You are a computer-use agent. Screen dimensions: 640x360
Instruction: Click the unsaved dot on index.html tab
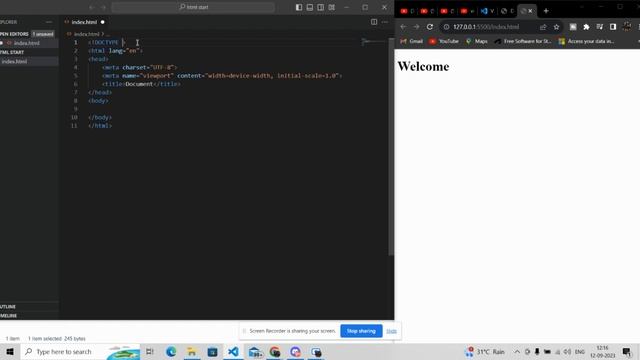pyautogui.click(x=102, y=22)
